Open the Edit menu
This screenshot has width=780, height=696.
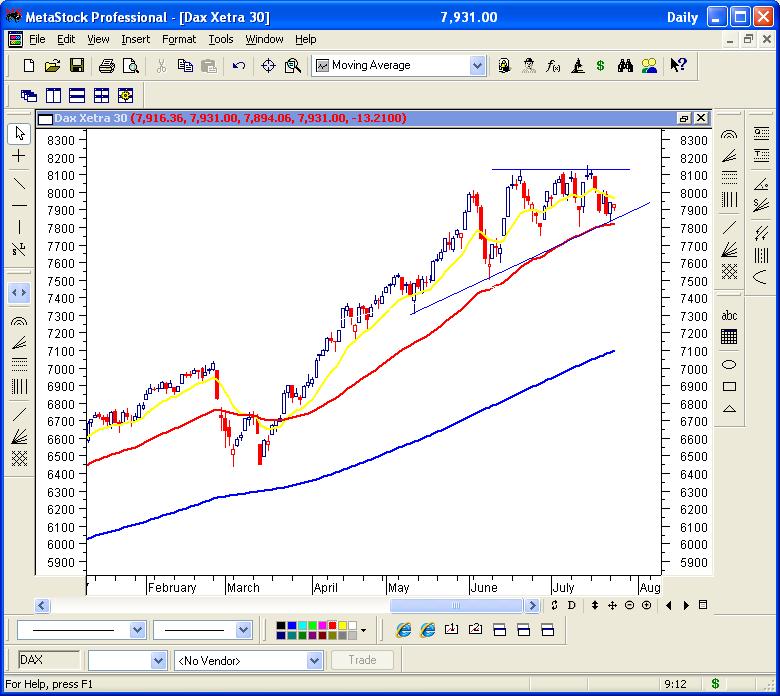click(x=66, y=39)
